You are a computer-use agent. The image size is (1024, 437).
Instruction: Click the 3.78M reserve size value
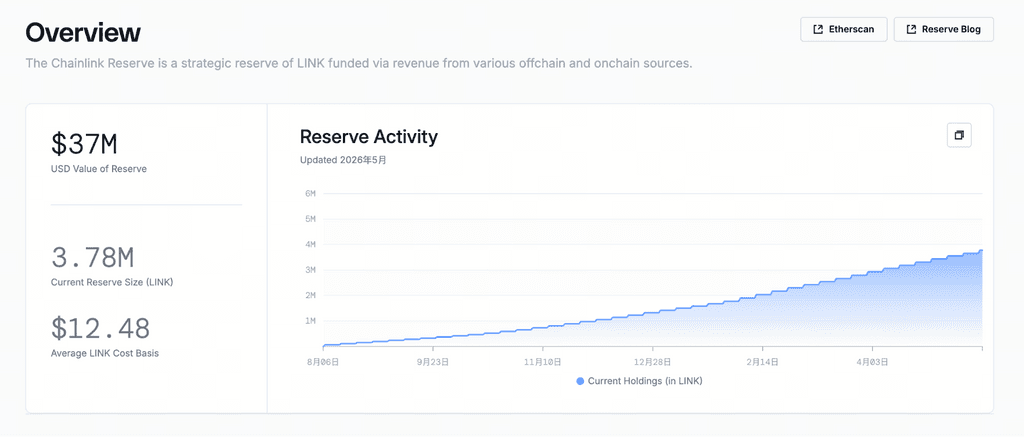pyautogui.click(x=92, y=257)
